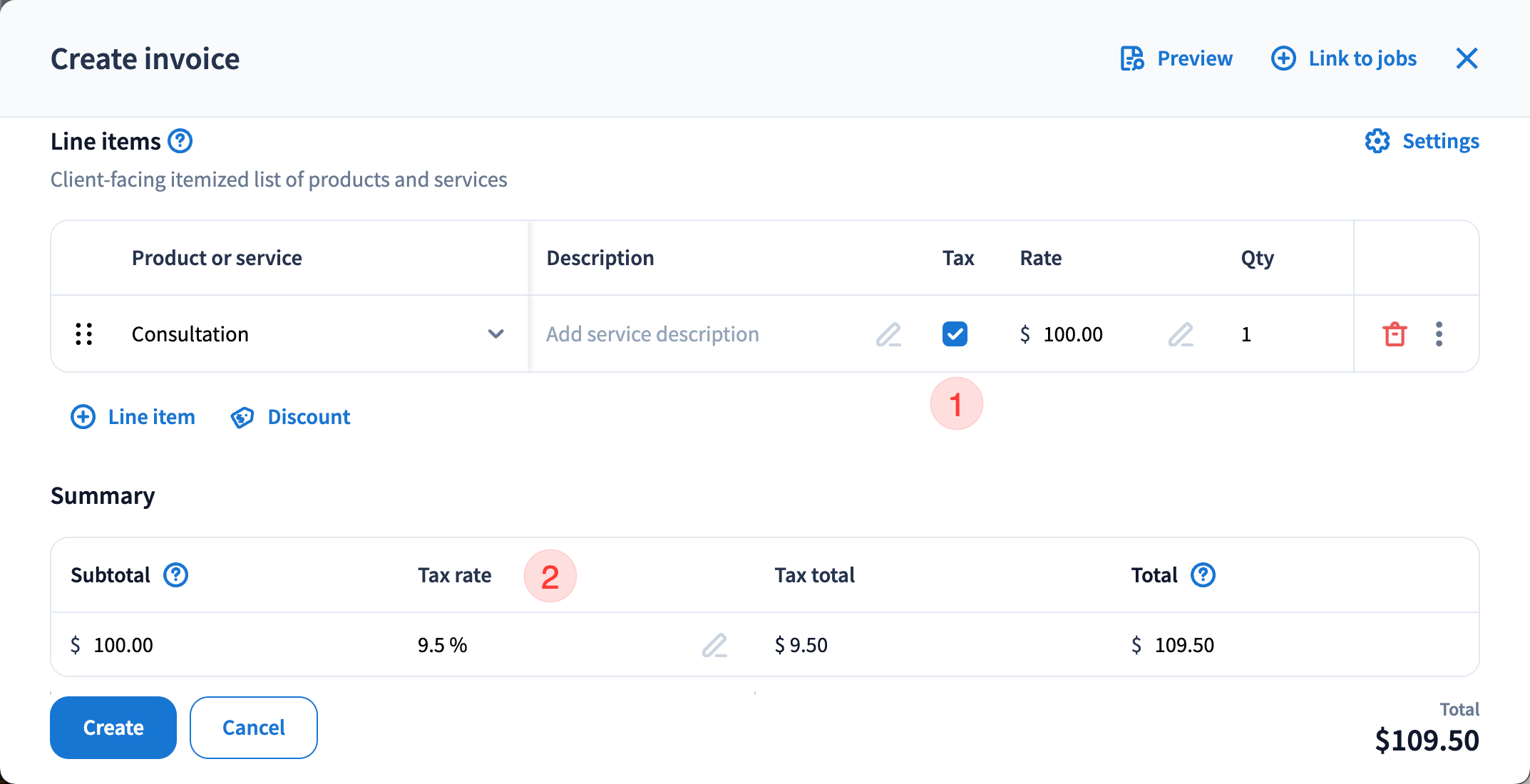Click the pencil icon beside service description
1530x784 pixels.
tap(888, 334)
